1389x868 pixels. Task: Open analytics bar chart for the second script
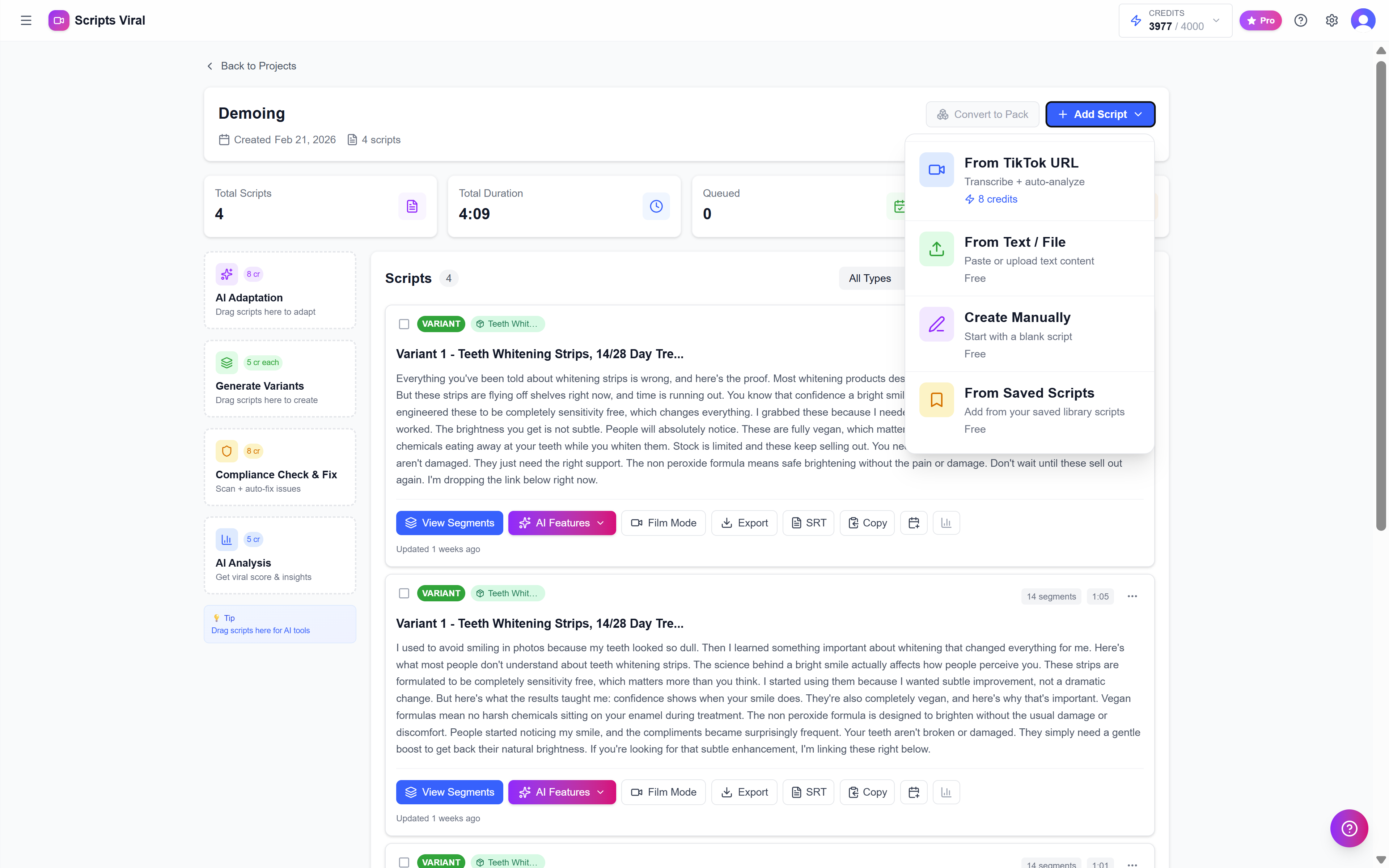[x=946, y=792]
